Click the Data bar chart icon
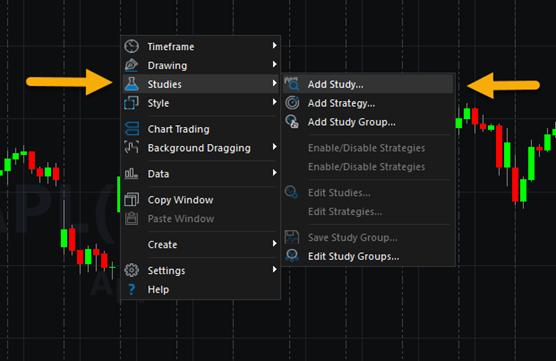 (132, 173)
